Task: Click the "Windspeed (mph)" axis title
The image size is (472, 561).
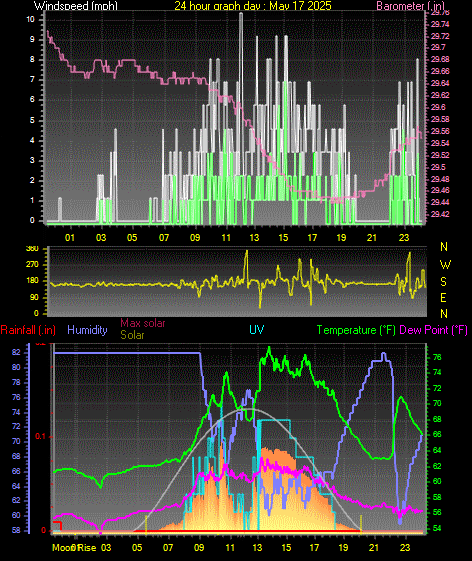Action: pyautogui.click(x=76, y=5)
